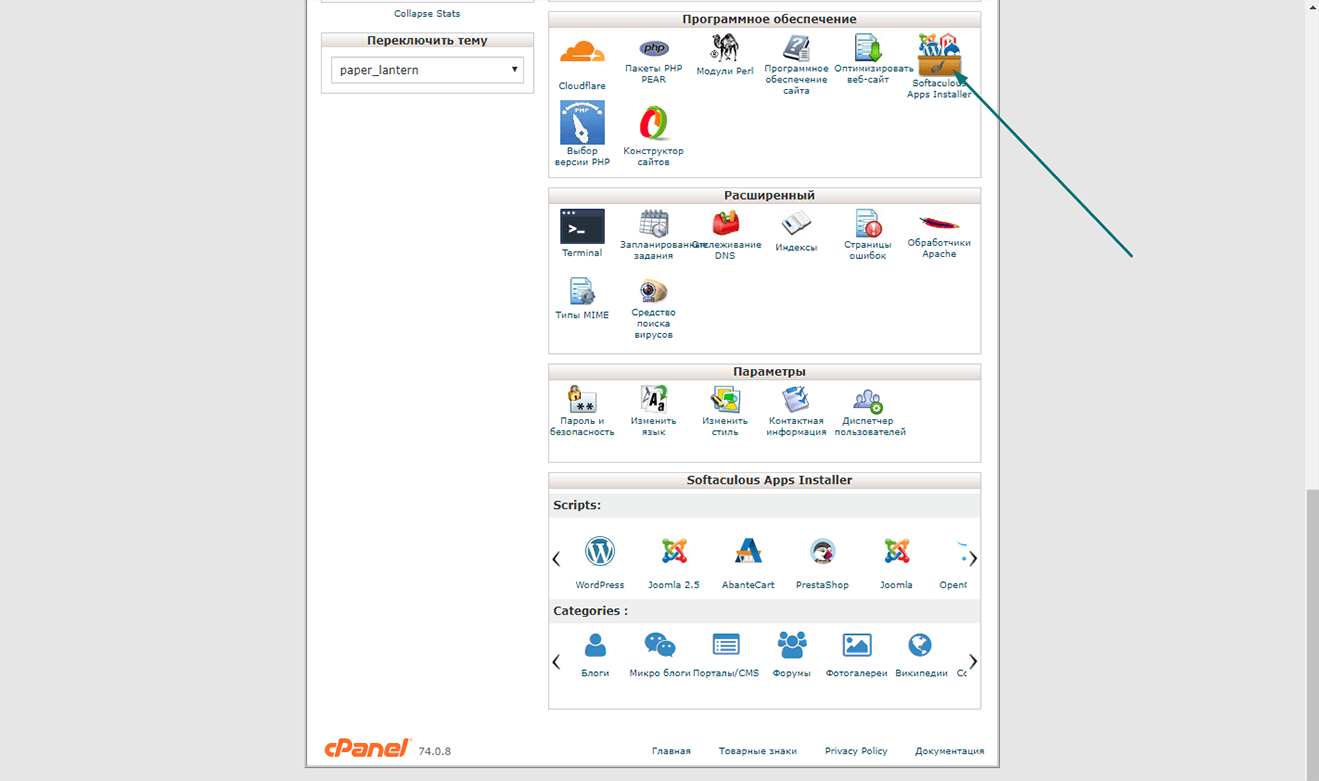Open the Cloudflare icon
This screenshot has height=781, width=1319.
click(582, 52)
